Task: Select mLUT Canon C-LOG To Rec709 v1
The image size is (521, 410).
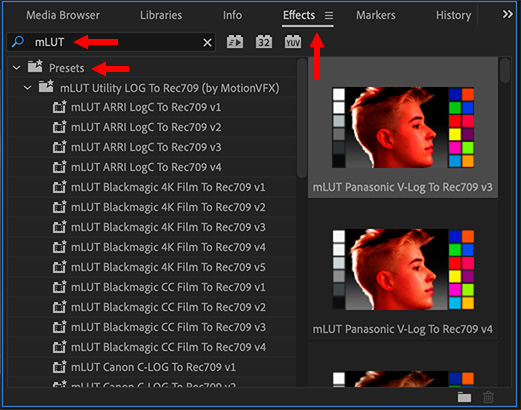Action: click(x=153, y=367)
